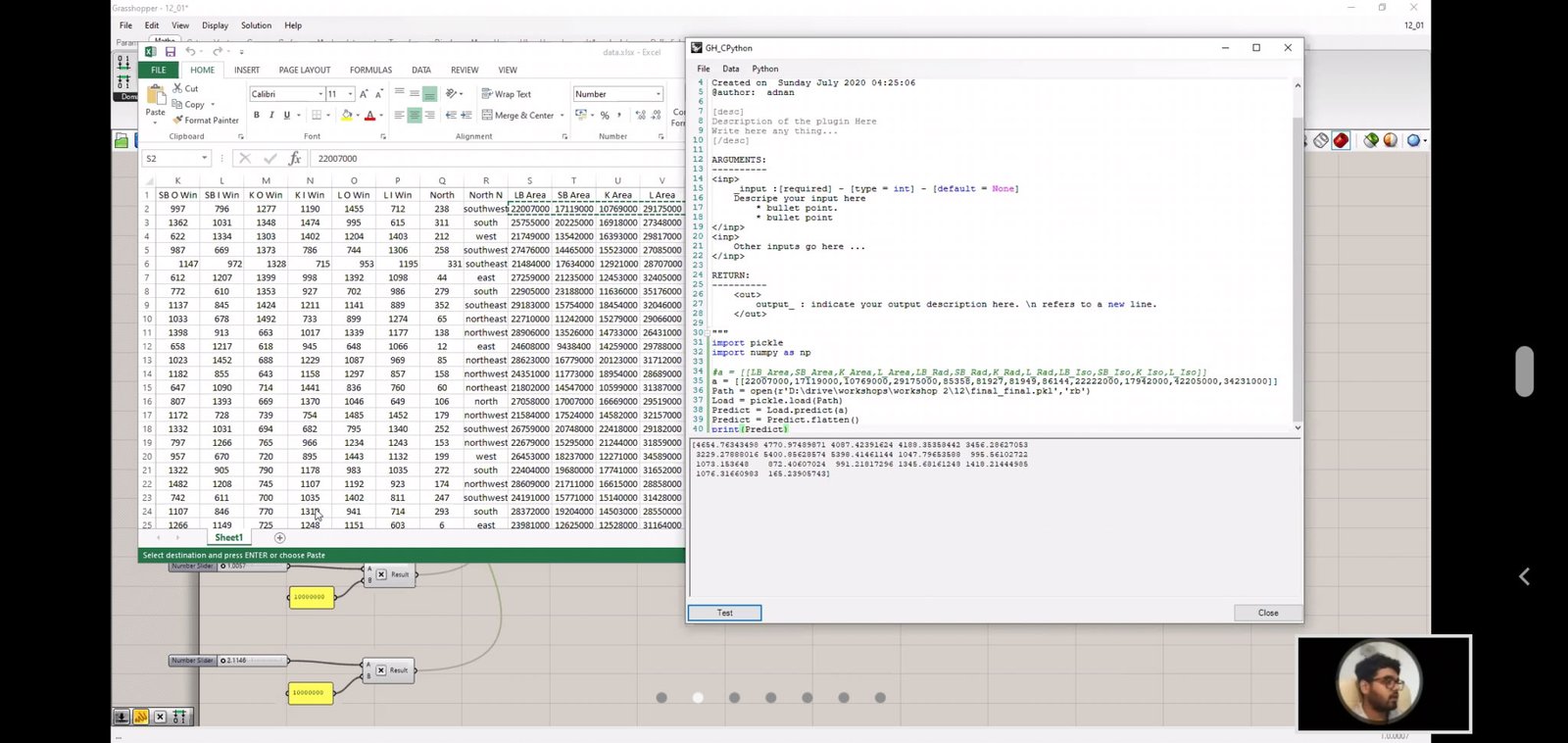The width and height of the screenshot is (1568, 743).
Task: Click the Excel Save icon
Action: point(171,52)
